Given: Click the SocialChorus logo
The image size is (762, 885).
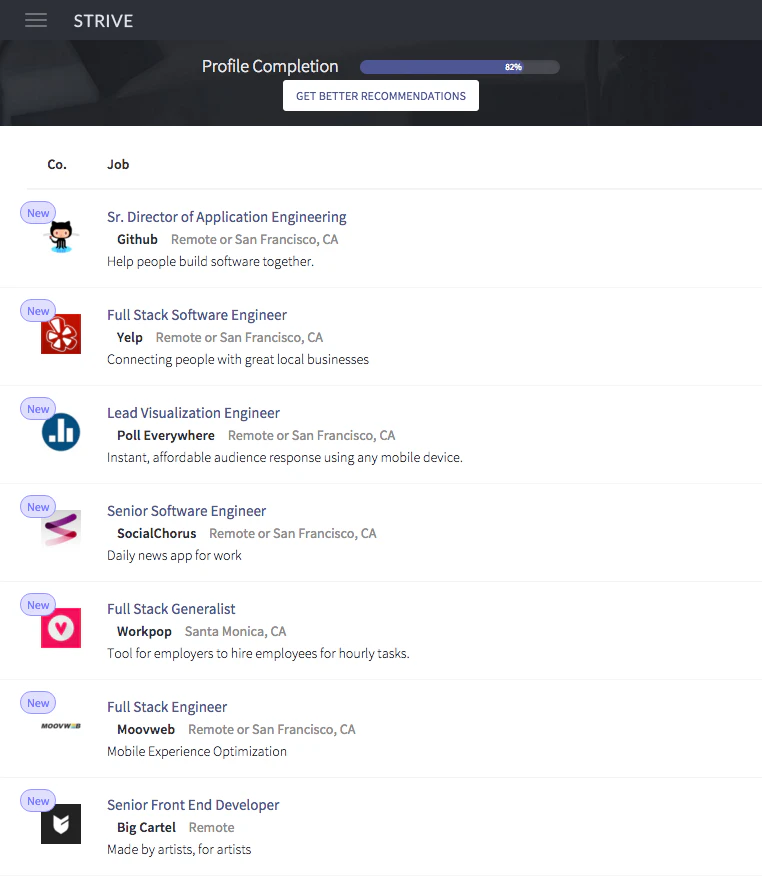Looking at the screenshot, I should point(61,529).
